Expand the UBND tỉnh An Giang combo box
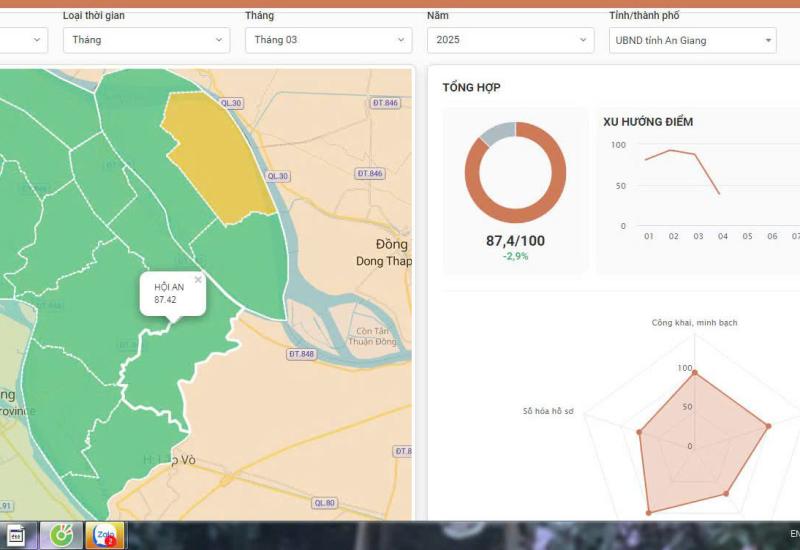This screenshot has width=800, height=550. [x=693, y=40]
